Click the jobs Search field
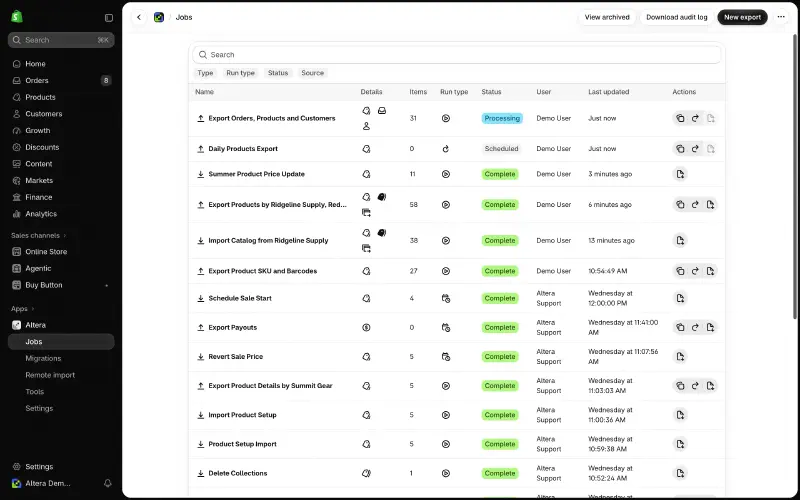The image size is (800, 500). (x=457, y=55)
